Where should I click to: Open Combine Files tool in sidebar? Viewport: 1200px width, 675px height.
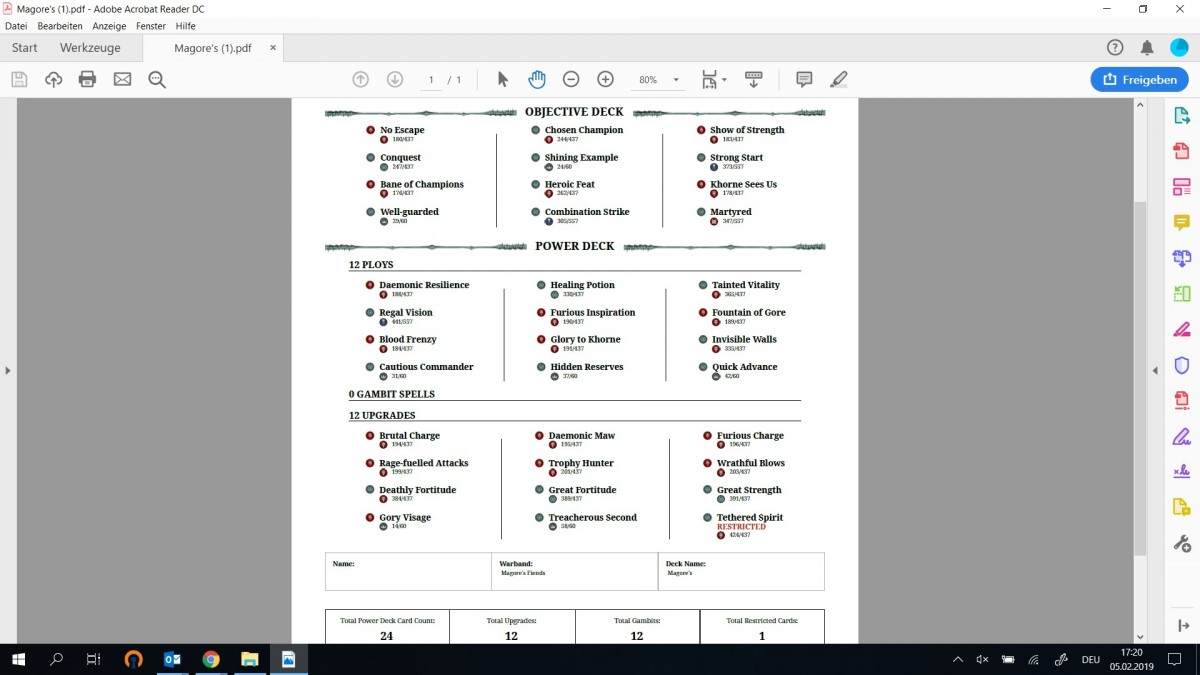click(1182, 258)
